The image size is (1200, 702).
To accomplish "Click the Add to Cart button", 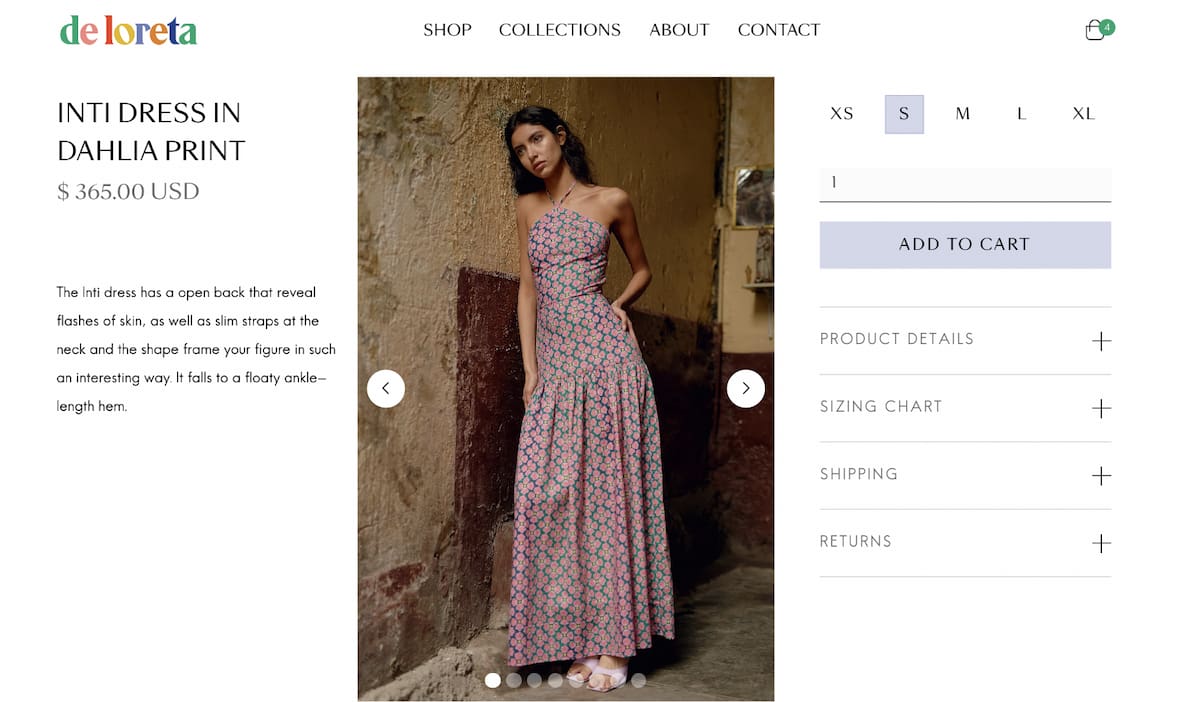I will click(965, 244).
